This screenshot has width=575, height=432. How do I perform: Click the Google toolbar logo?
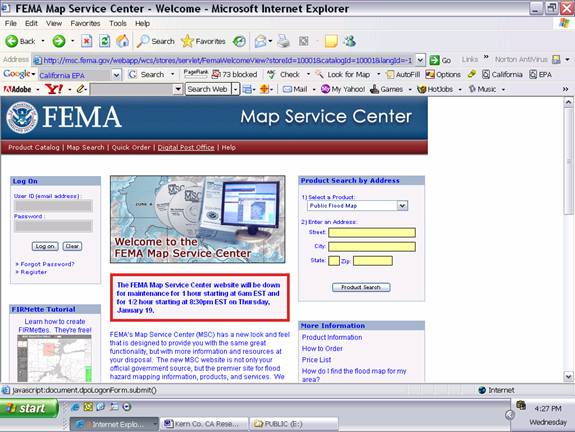coord(17,74)
